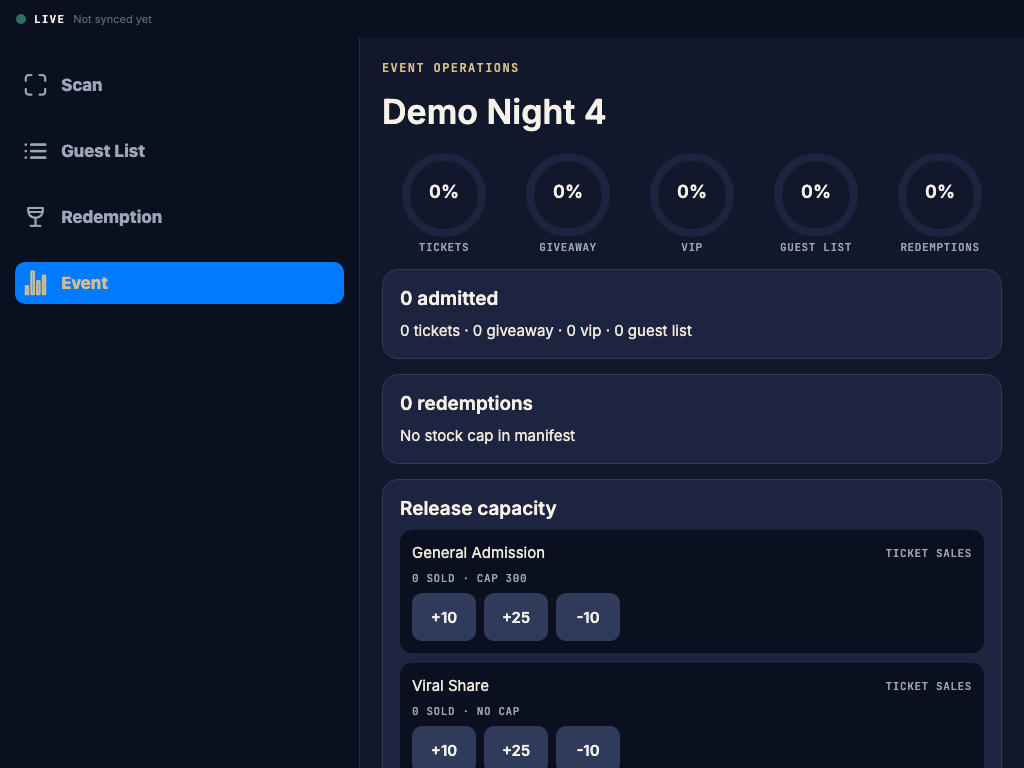Open the Guest List section
This screenshot has height=768, width=1024.
[x=179, y=151]
